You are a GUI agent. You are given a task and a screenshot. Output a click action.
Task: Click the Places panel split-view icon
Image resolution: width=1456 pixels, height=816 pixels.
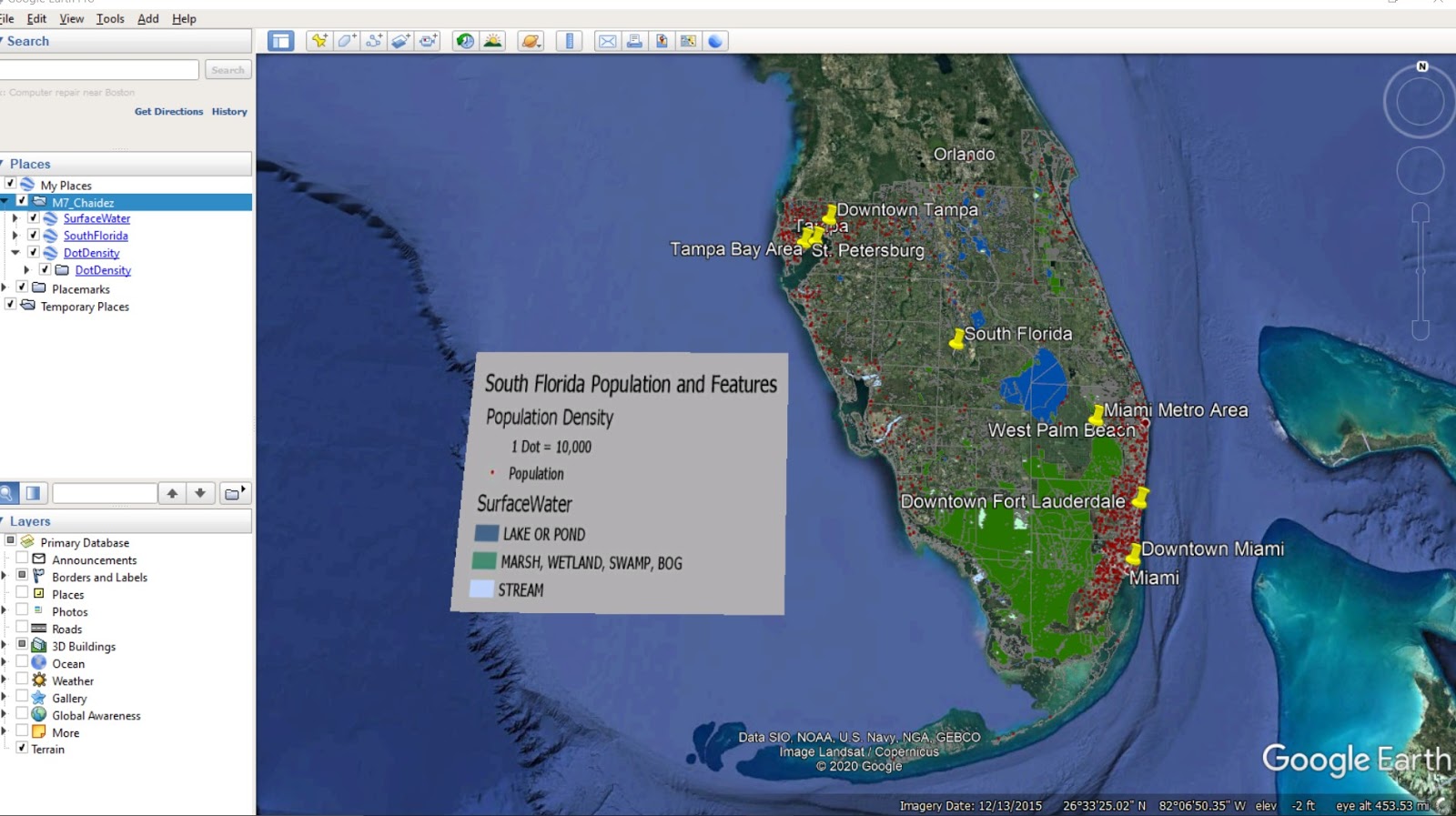[33, 493]
